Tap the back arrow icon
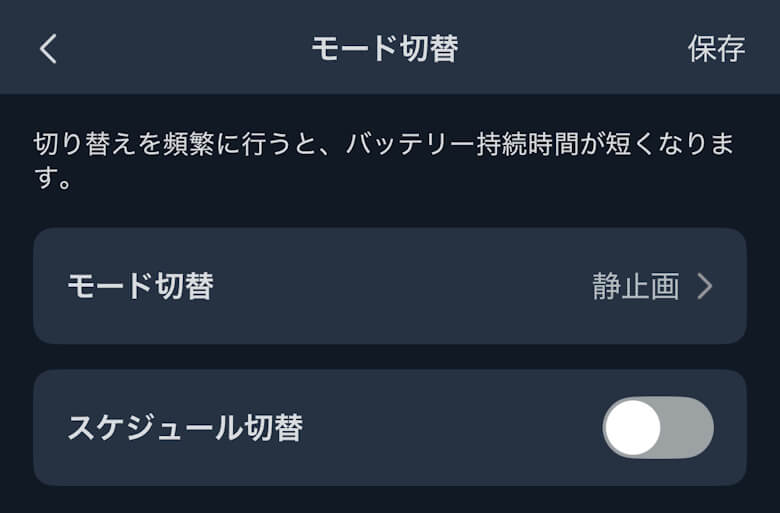780x513 pixels. 48,49
